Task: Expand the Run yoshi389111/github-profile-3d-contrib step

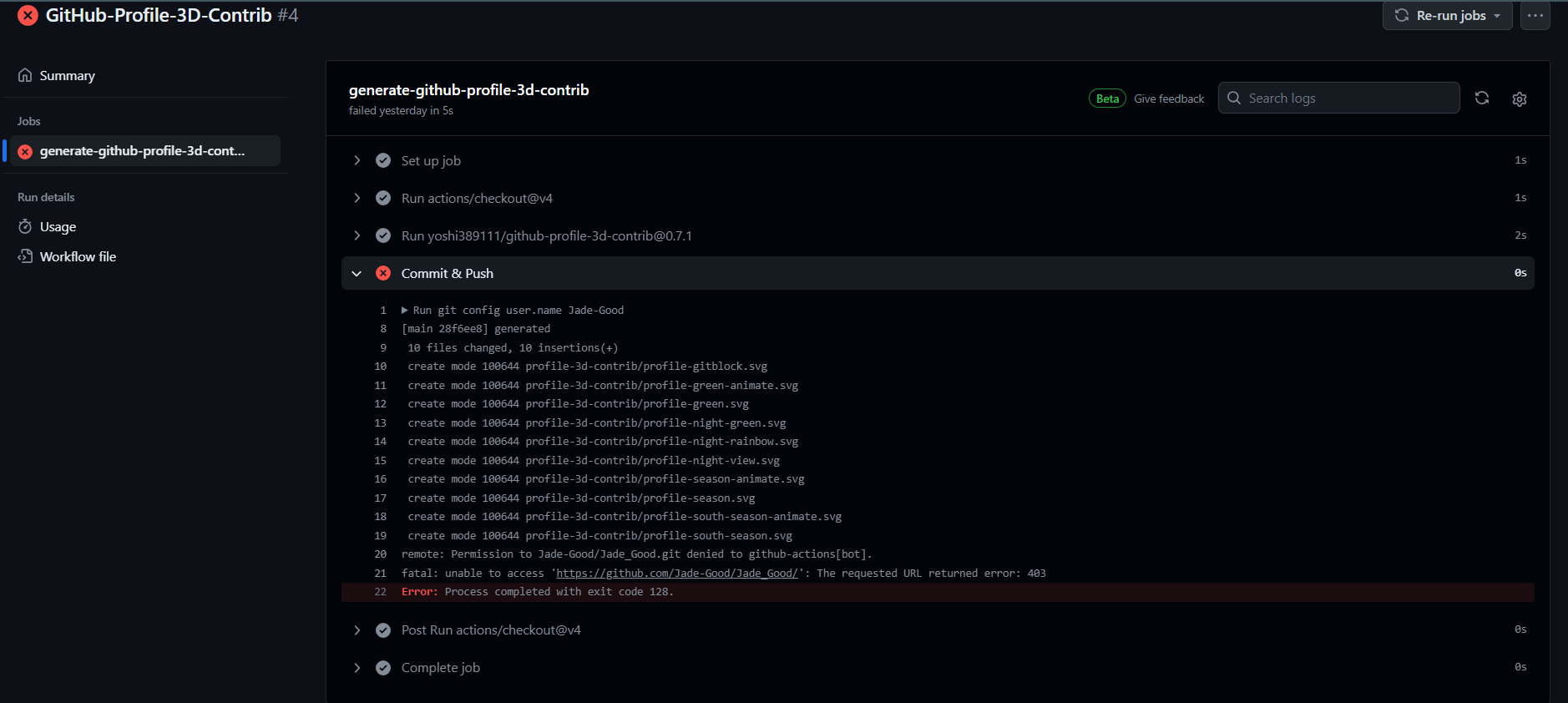Action: pos(357,235)
